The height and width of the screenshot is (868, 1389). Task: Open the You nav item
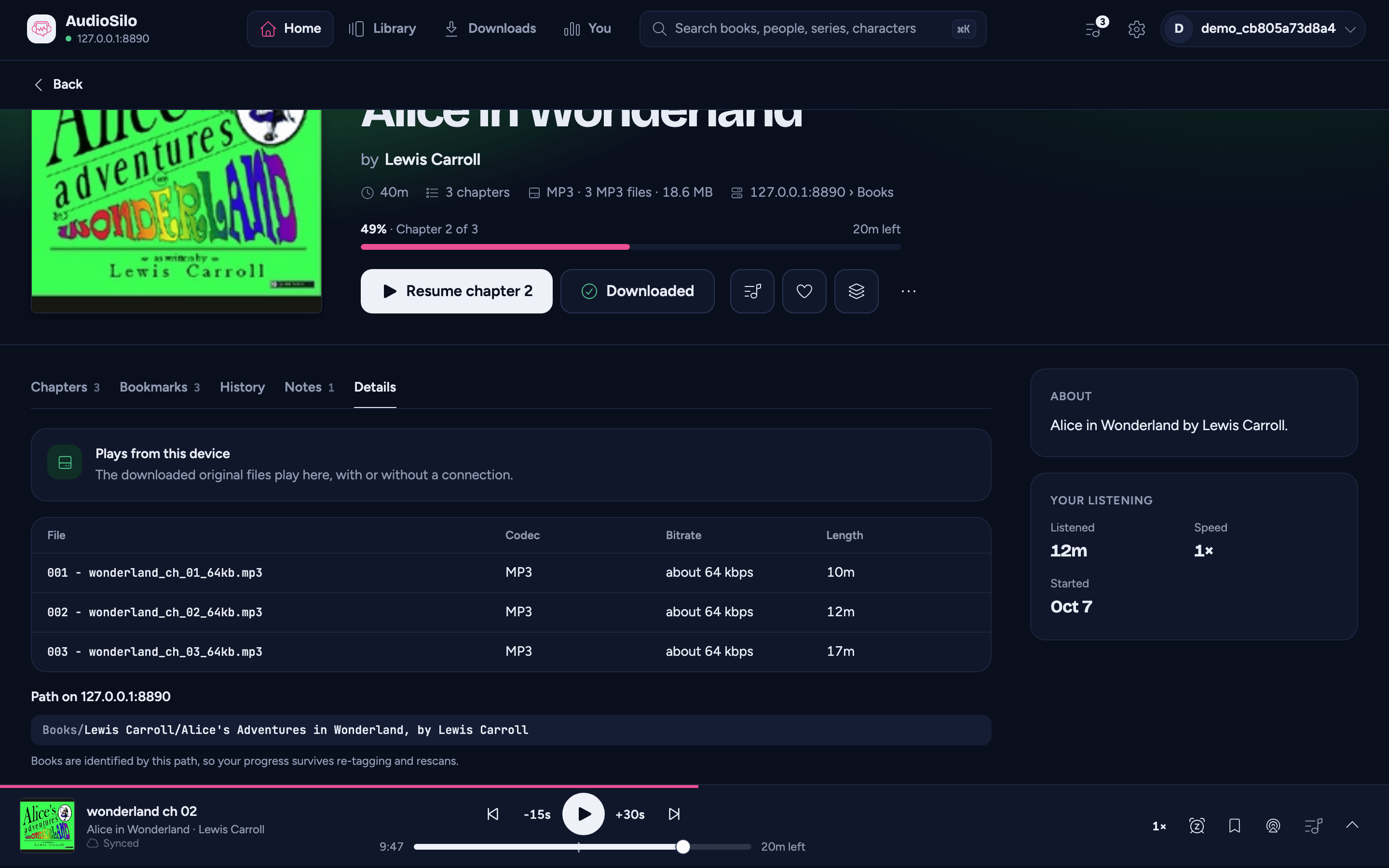point(587,29)
